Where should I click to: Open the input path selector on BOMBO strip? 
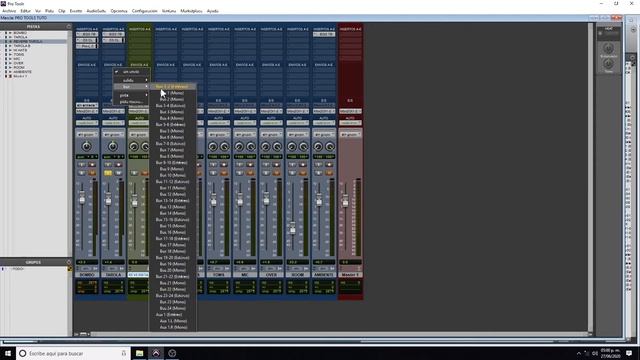(x=87, y=105)
